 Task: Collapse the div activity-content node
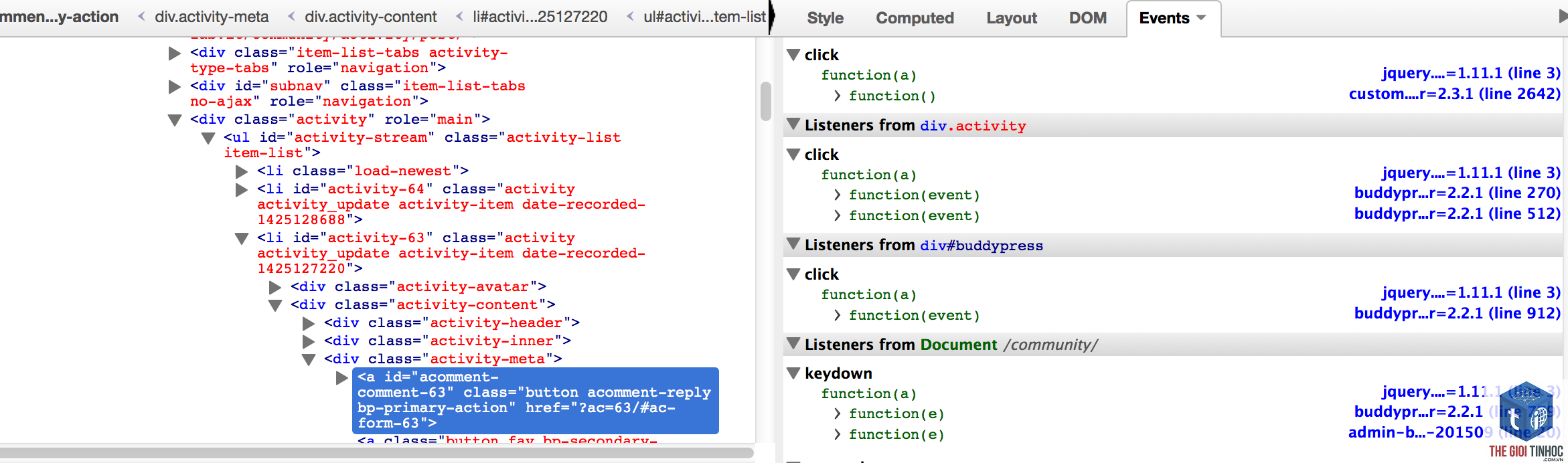(x=275, y=305)
